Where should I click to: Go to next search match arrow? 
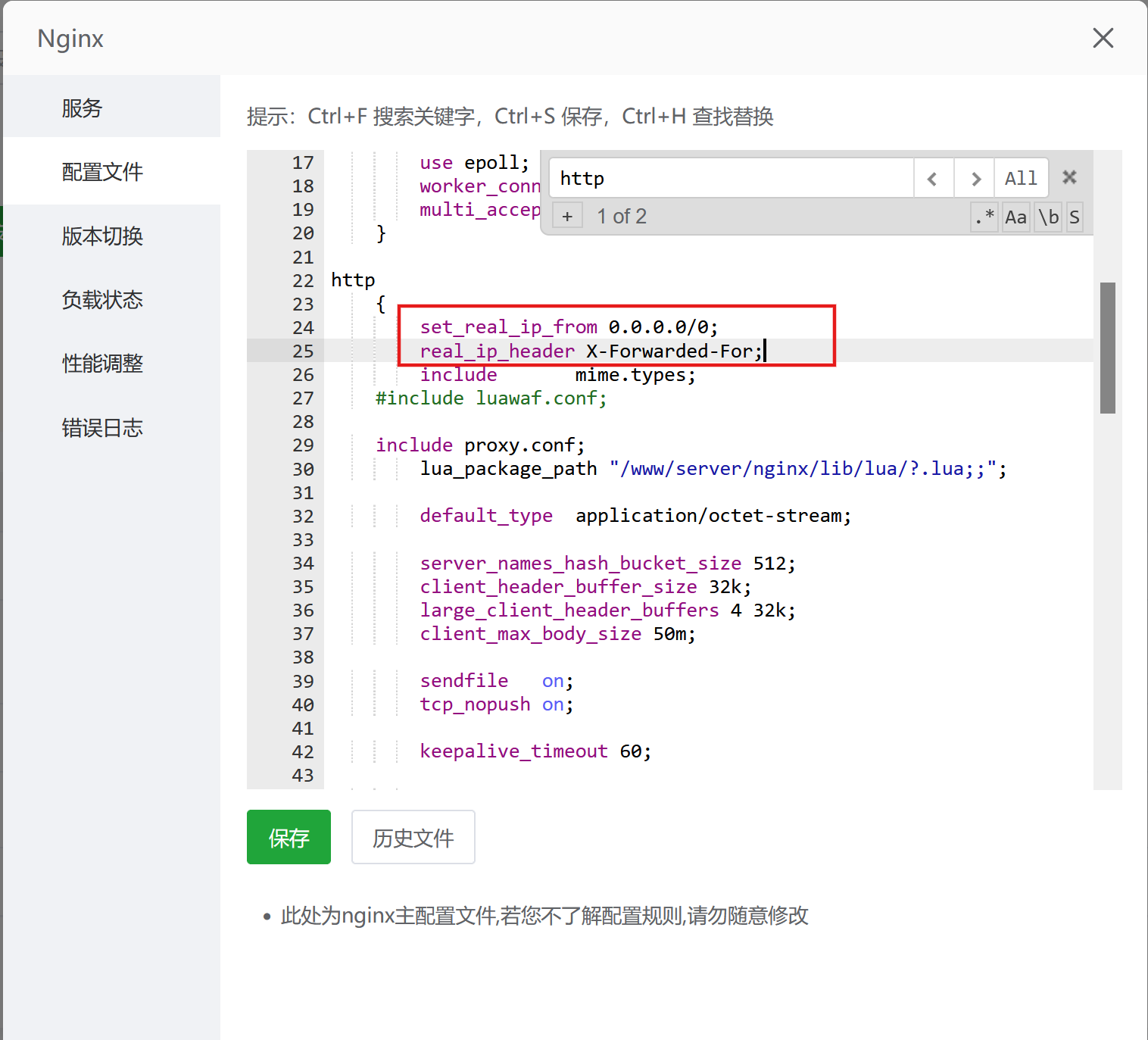(975, 179)
